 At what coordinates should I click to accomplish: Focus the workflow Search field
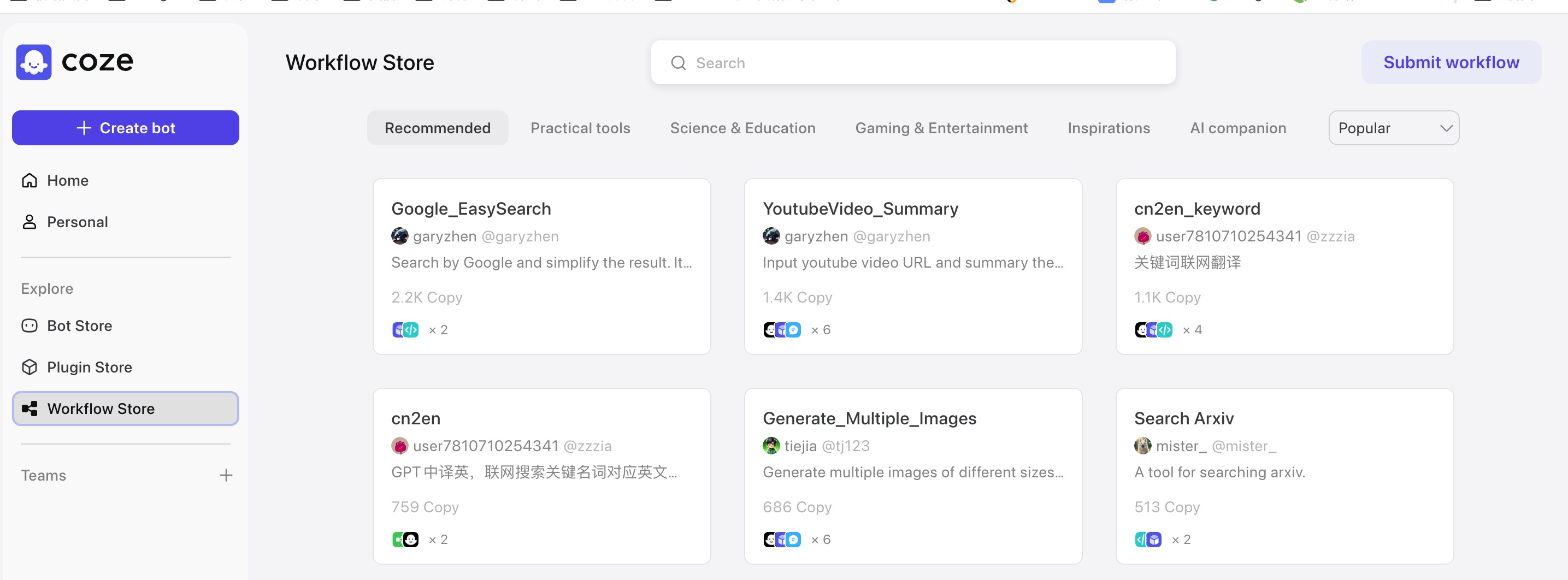tap(913, 63)
